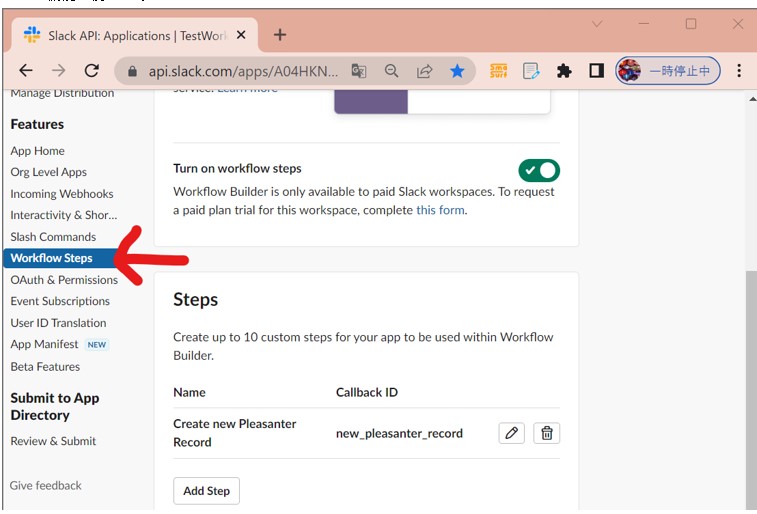The image size is (757, 514).
Task: Open the profile avatar button
Action: click(668, 71)
